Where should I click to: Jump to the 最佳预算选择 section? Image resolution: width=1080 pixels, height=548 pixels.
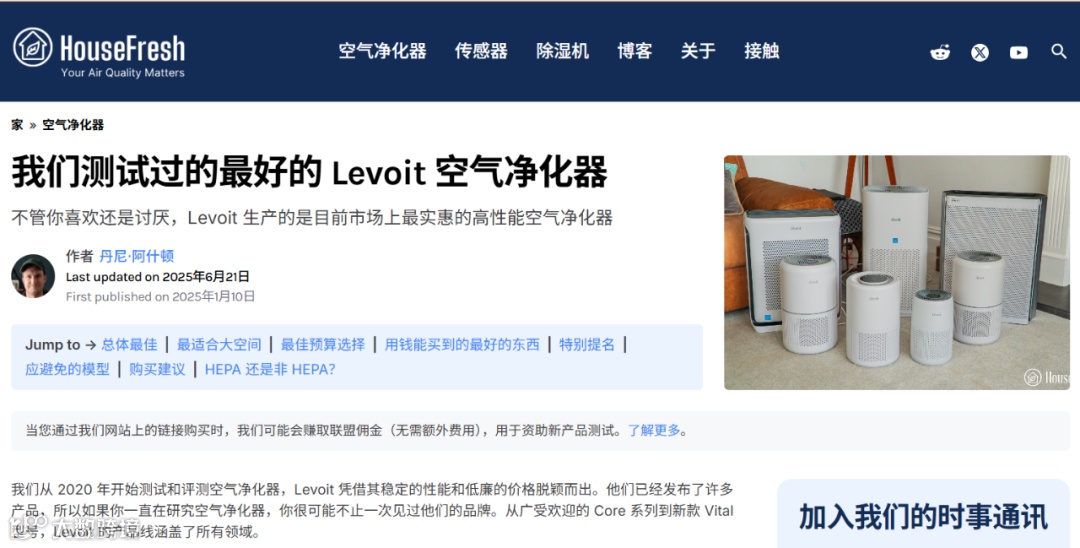[322, 344]
